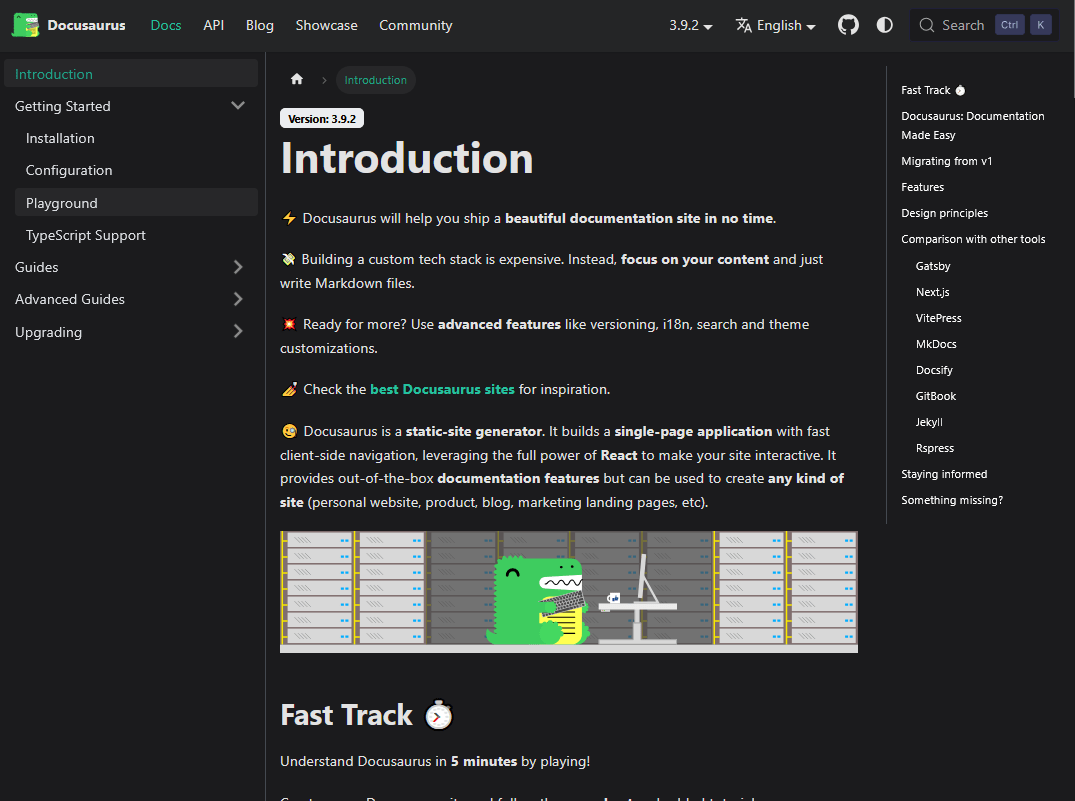
Task: Open the 3.9.2 version dropdown
Action: point(690,24)
